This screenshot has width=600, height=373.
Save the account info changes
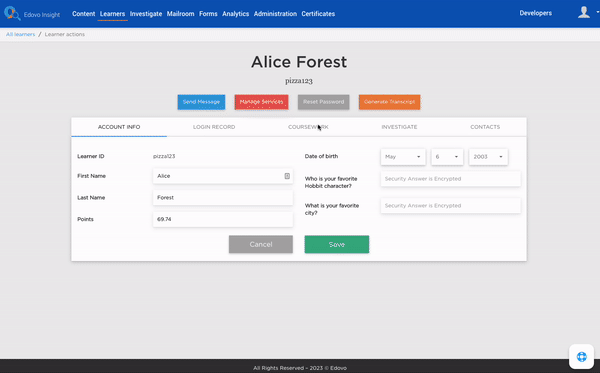coord(337,244)
